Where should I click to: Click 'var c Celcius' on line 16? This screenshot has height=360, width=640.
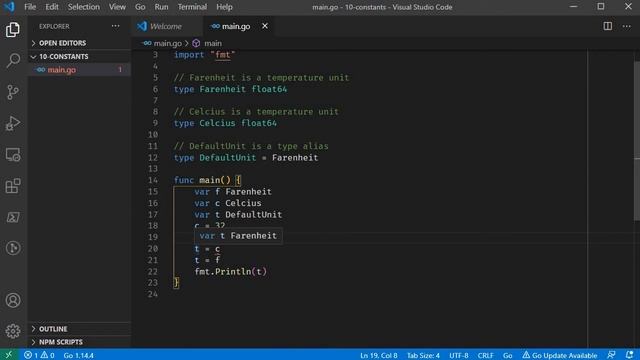(228, 203)
